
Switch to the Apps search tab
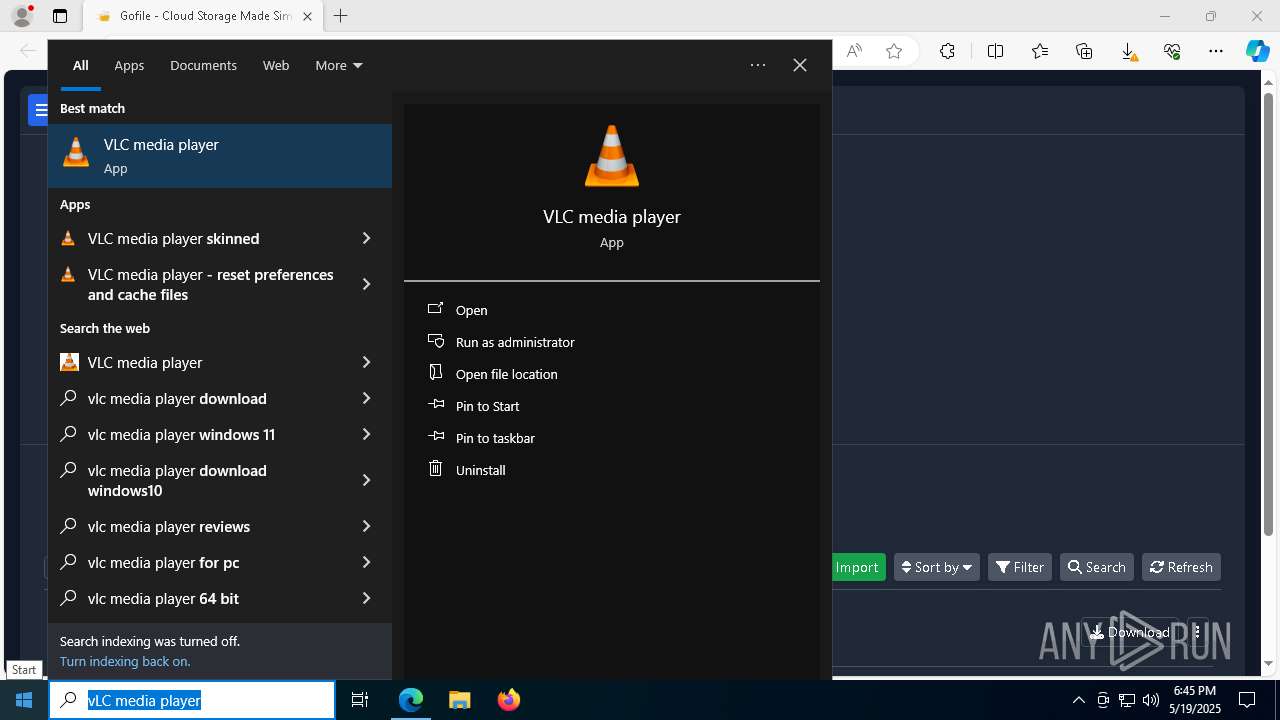coord(129,65)
